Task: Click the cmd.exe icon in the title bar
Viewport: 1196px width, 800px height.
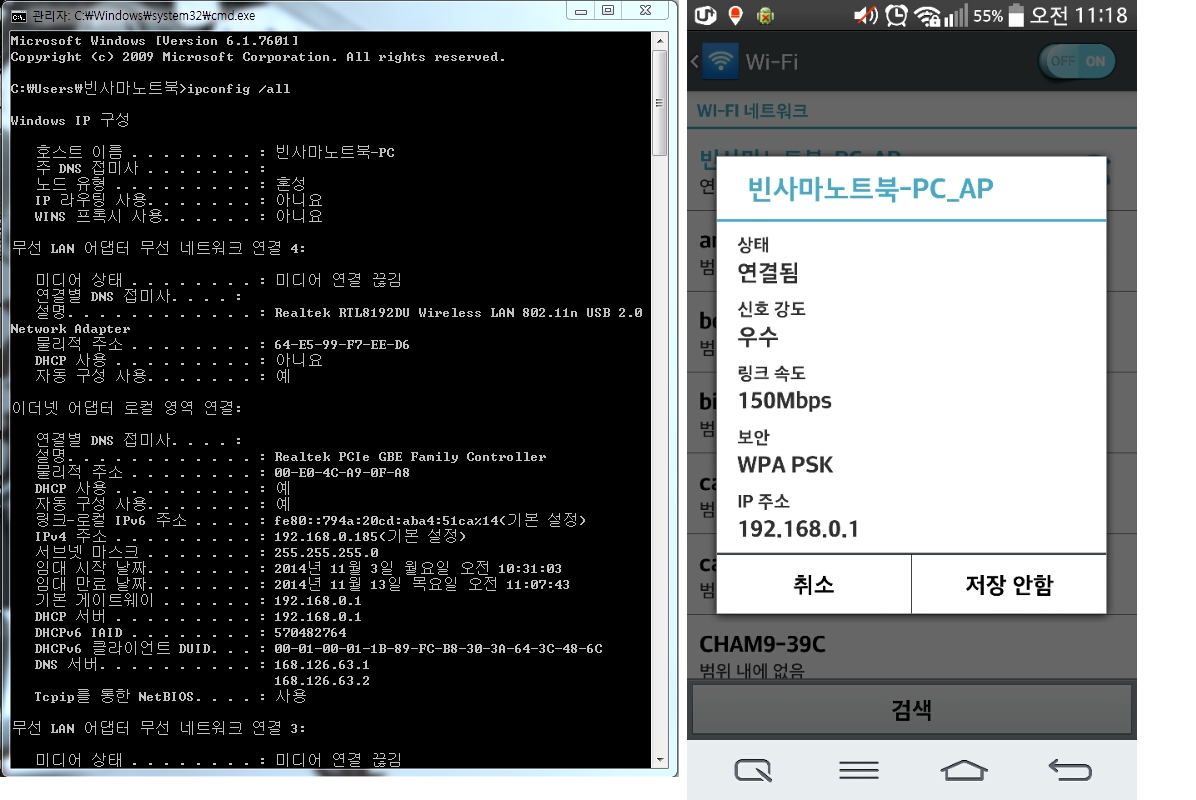Action: click(18, 15)
